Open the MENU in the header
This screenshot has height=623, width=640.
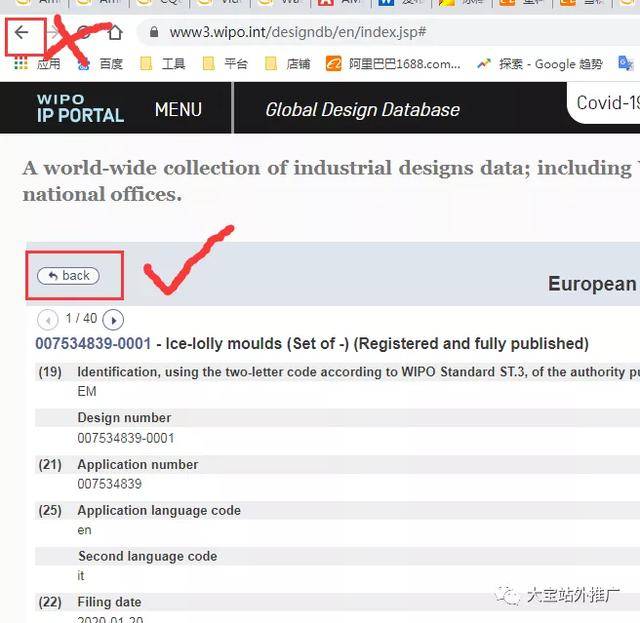178,109
